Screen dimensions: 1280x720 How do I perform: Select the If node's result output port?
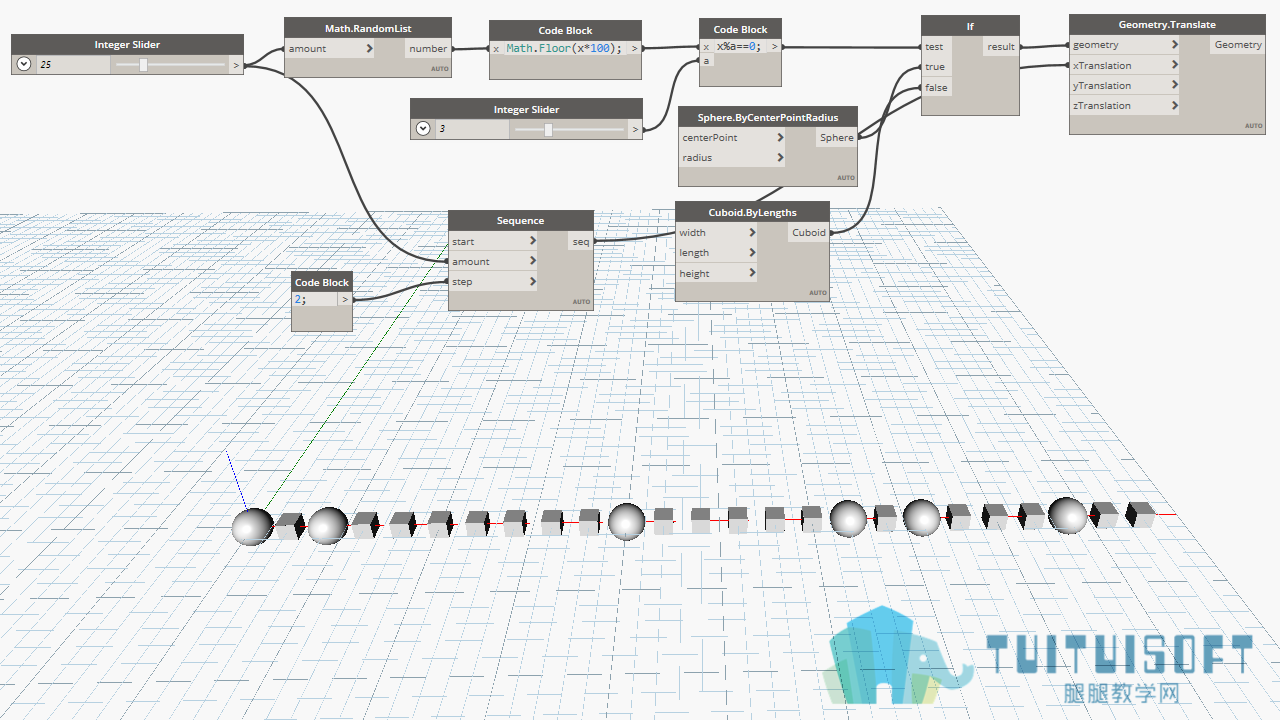[x=1000, y=47]
